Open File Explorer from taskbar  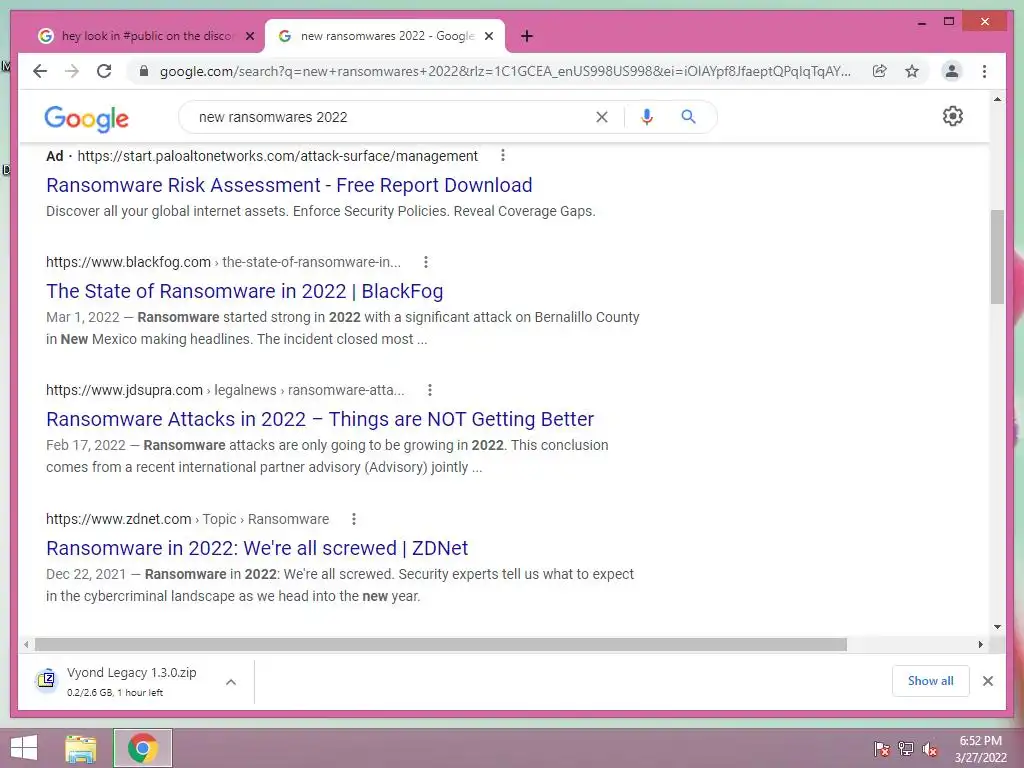[81, 748]
